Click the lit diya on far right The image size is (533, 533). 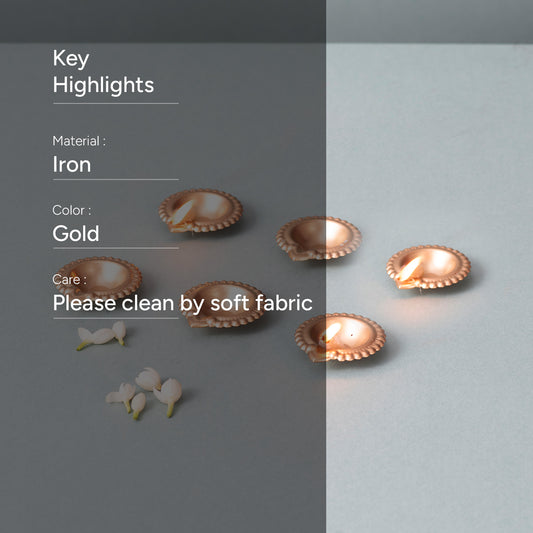tap(428, 267)
